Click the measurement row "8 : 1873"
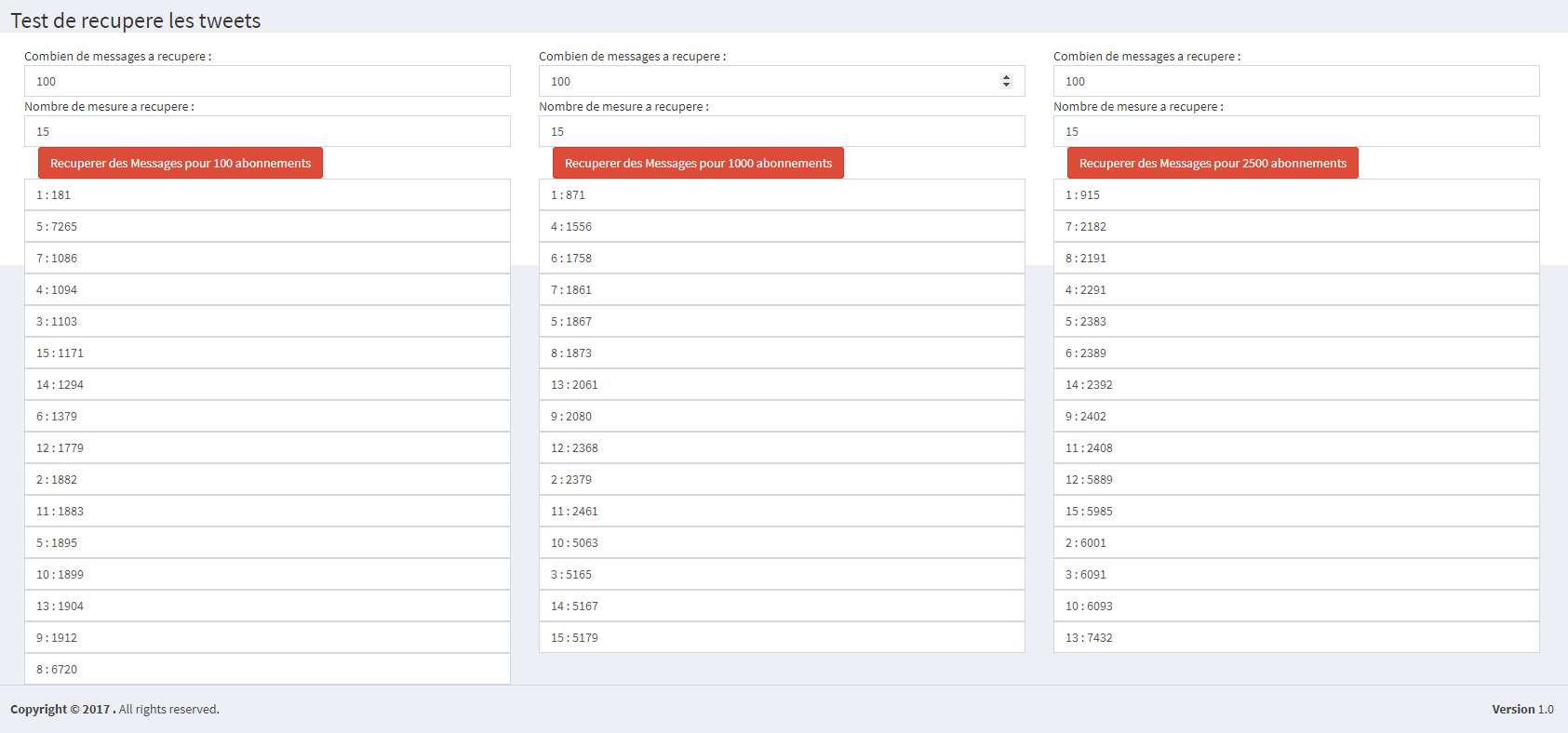This screenshot has width=1568, height=733. (x=782, y=353)
